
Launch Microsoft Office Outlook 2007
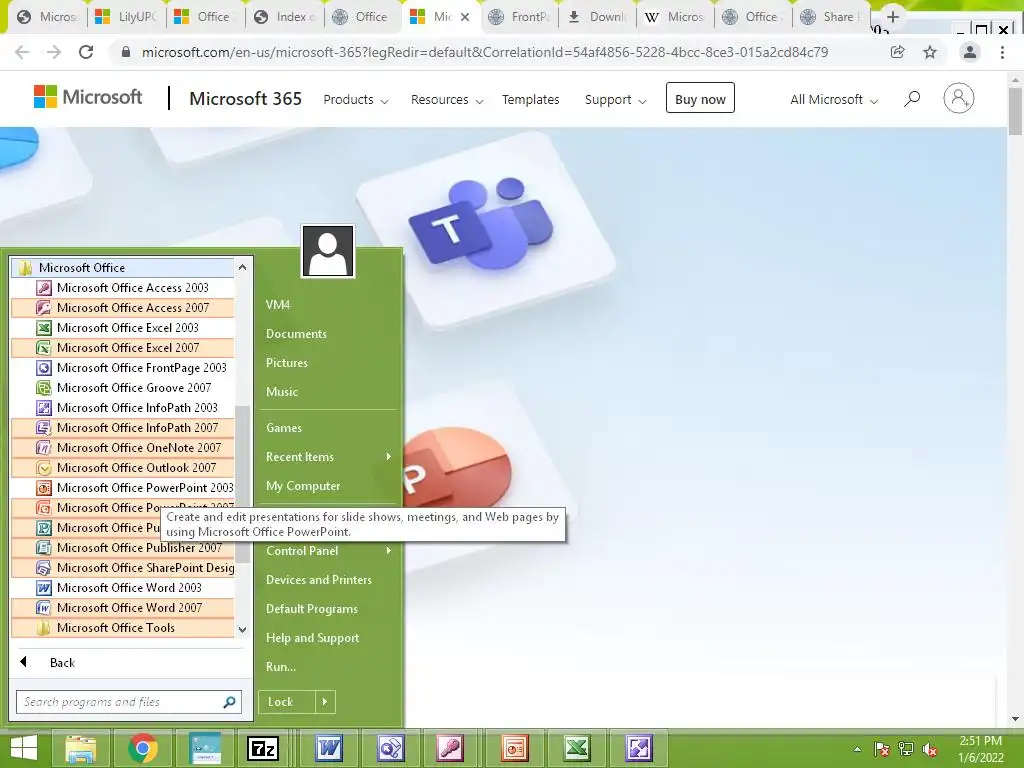click(123, 468)
